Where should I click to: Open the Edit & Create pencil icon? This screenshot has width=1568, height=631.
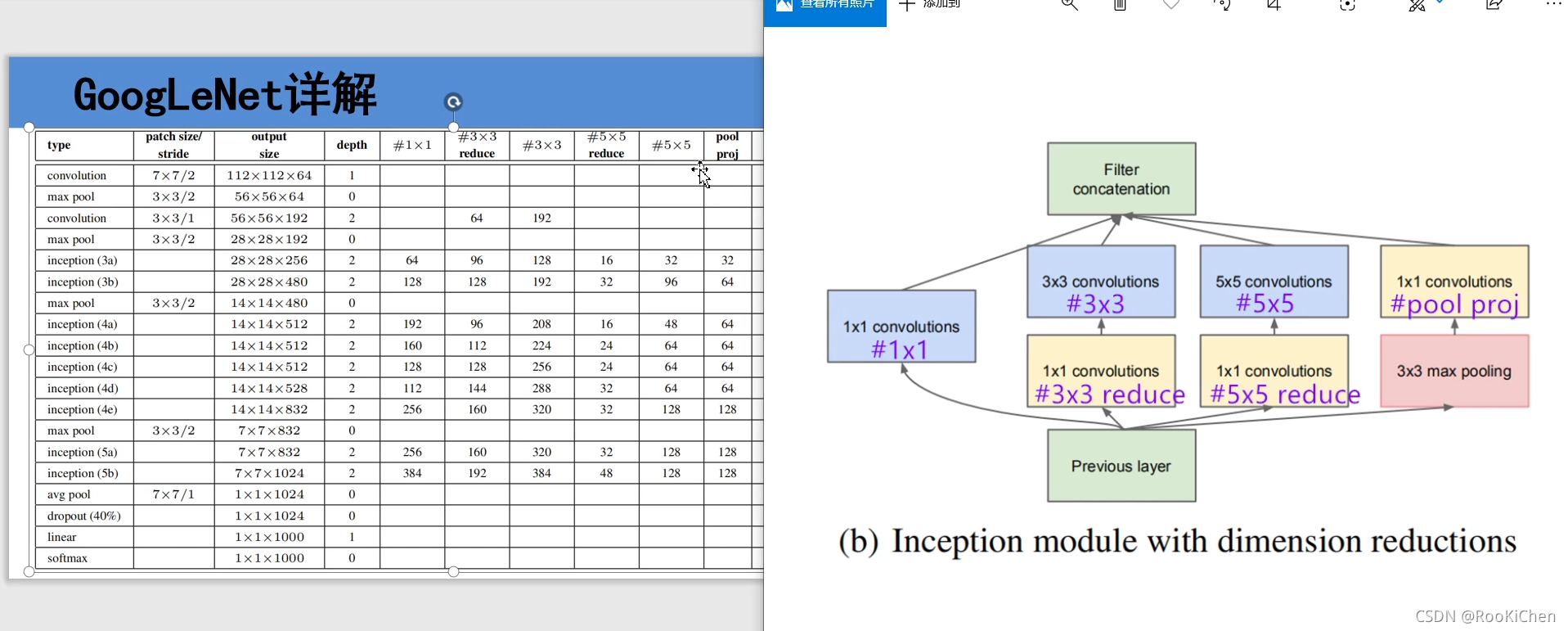point(1417,5)
